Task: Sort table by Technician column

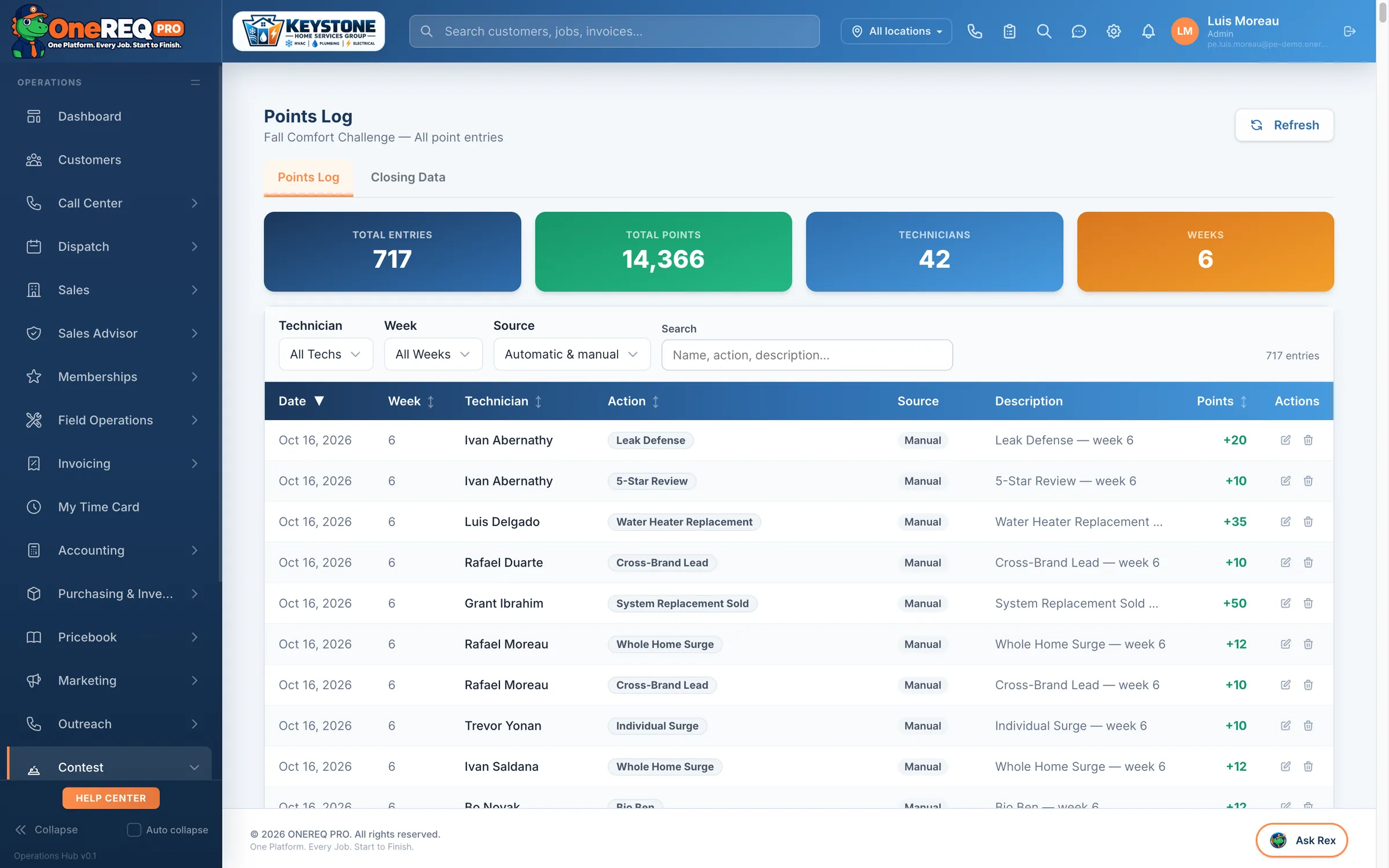Action: point(504,401)
